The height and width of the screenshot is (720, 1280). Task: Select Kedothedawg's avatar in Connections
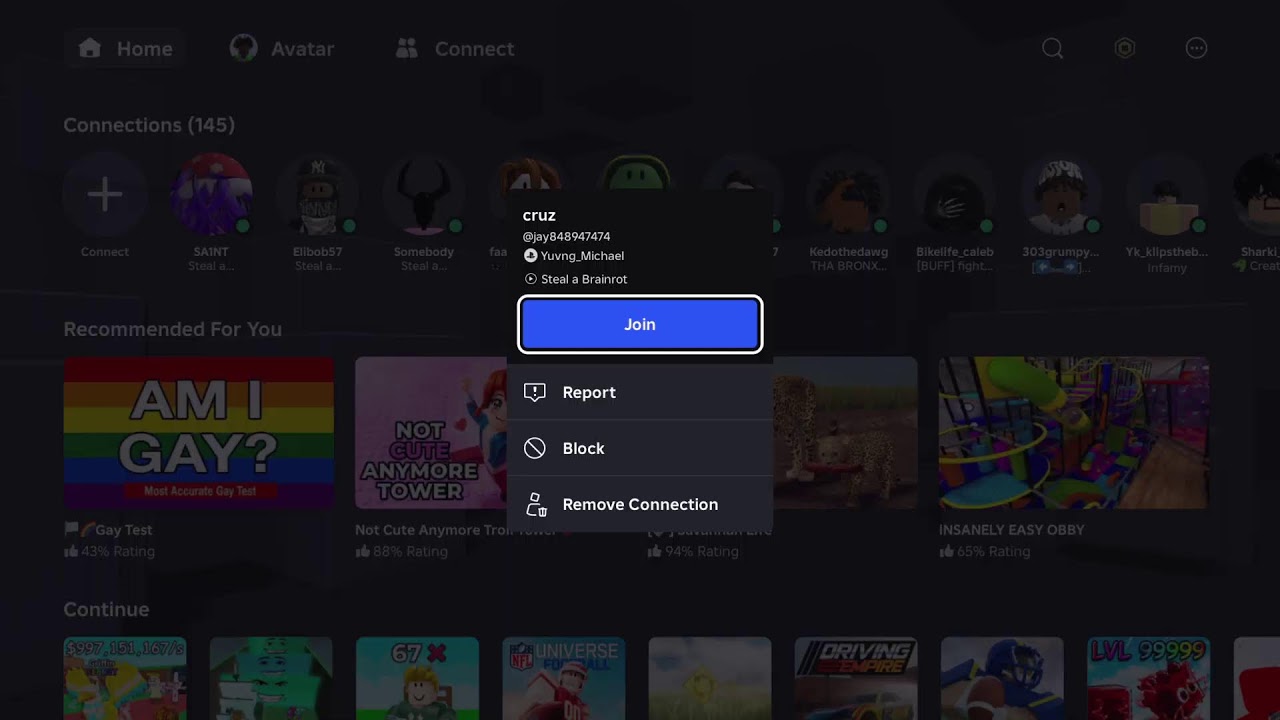[848, 194]
